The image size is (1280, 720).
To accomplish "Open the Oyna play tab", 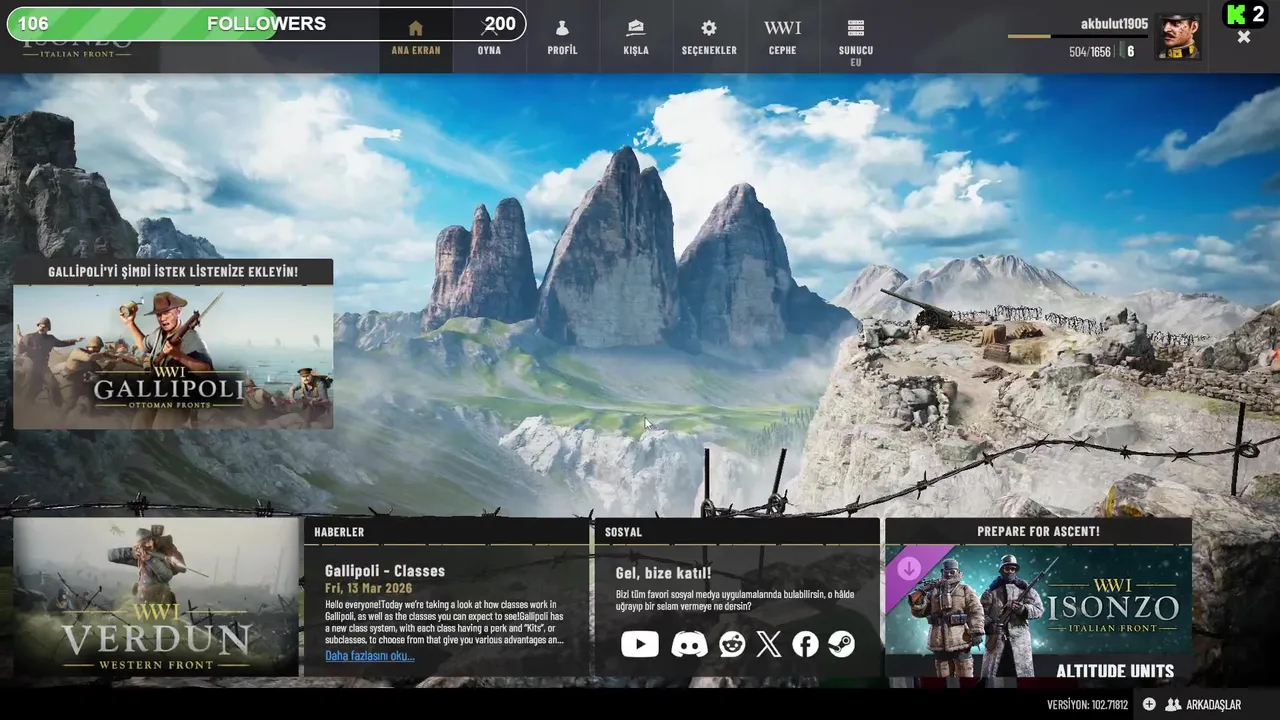I will click(x=489, y=37).
